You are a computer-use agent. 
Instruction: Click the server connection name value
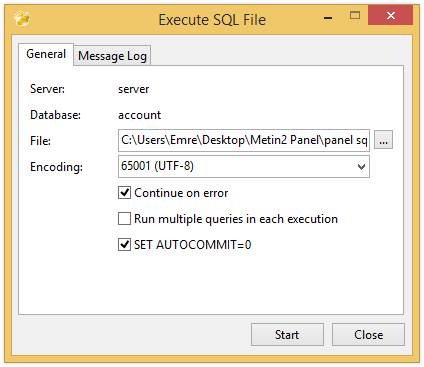click(133, 89)
